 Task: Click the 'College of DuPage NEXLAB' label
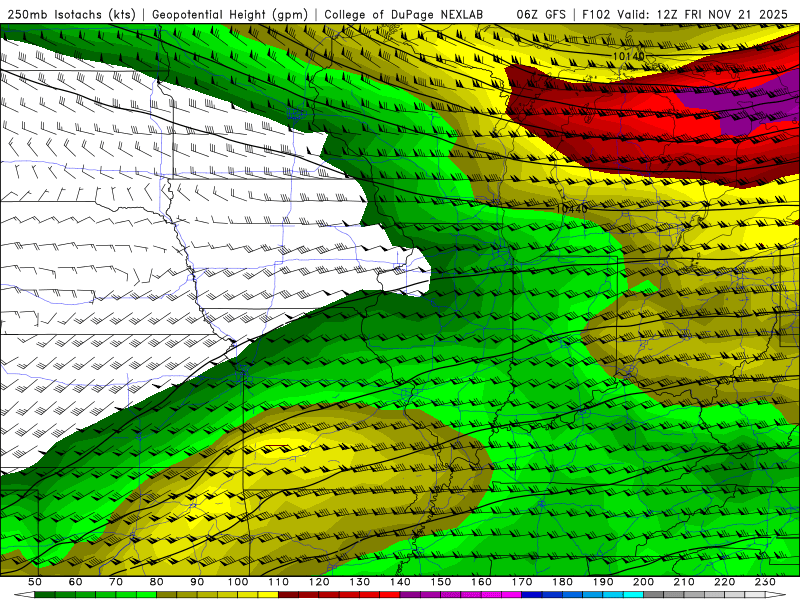[404, 14]
